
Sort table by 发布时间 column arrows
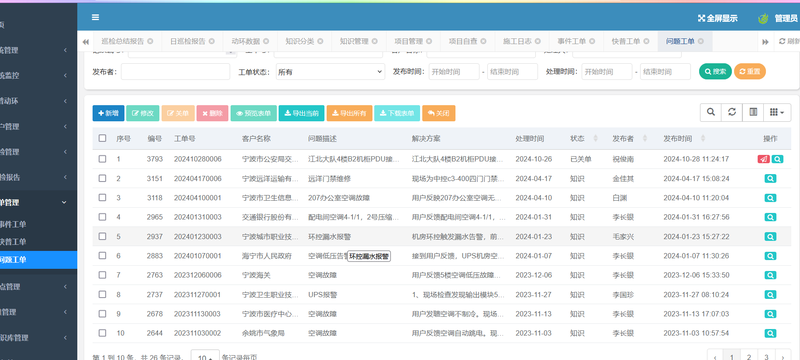704,139
